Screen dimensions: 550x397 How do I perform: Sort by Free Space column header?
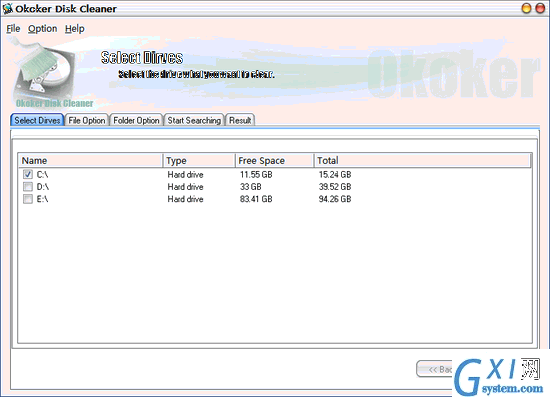click(274, 161)
